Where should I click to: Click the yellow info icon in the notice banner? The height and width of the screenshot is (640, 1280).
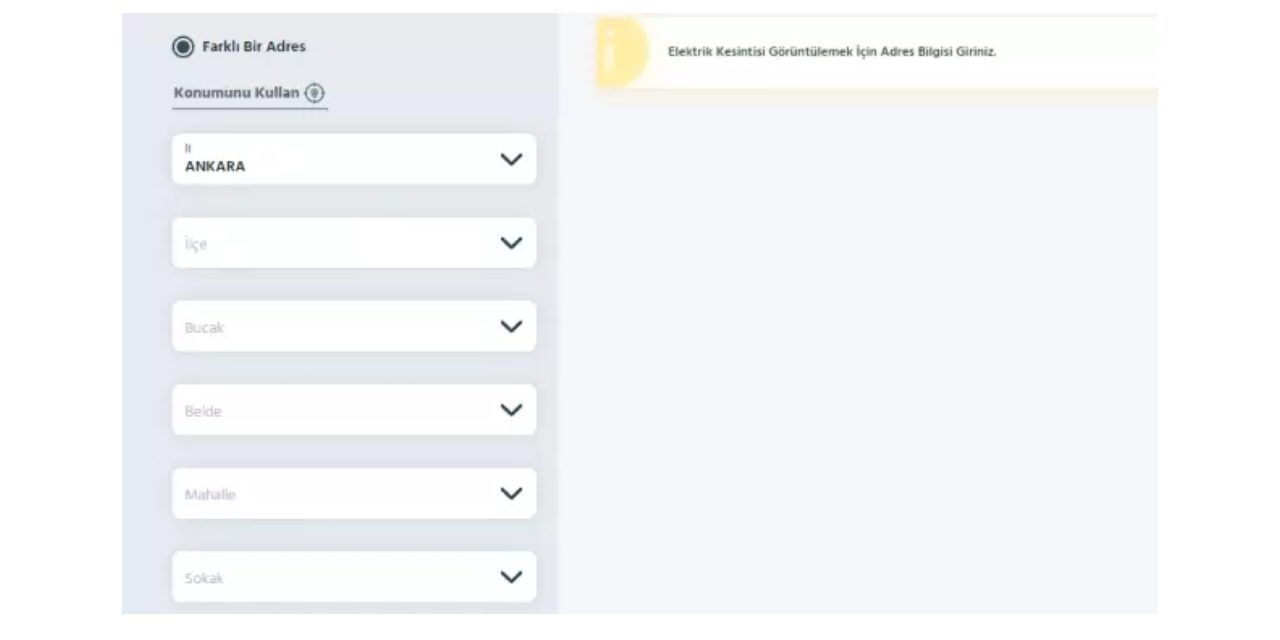622,52
